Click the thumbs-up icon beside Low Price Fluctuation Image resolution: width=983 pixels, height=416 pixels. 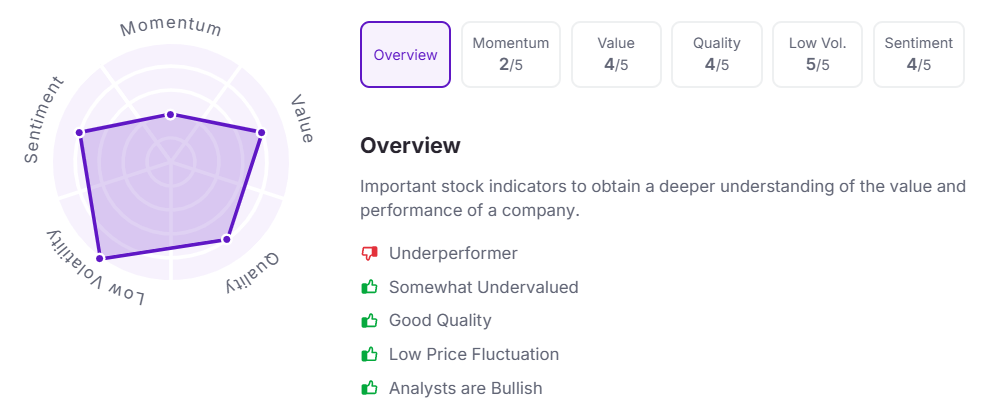[370, 354]
